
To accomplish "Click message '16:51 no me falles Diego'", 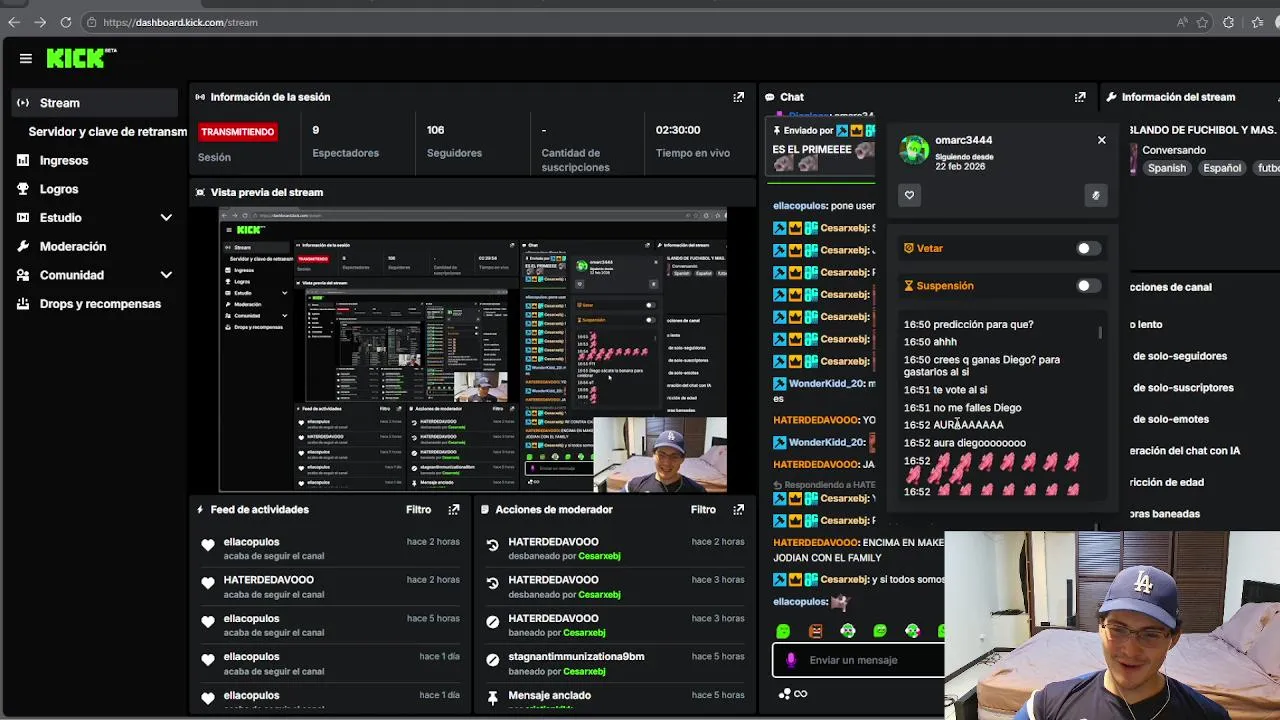I will [x=962, y=408].
